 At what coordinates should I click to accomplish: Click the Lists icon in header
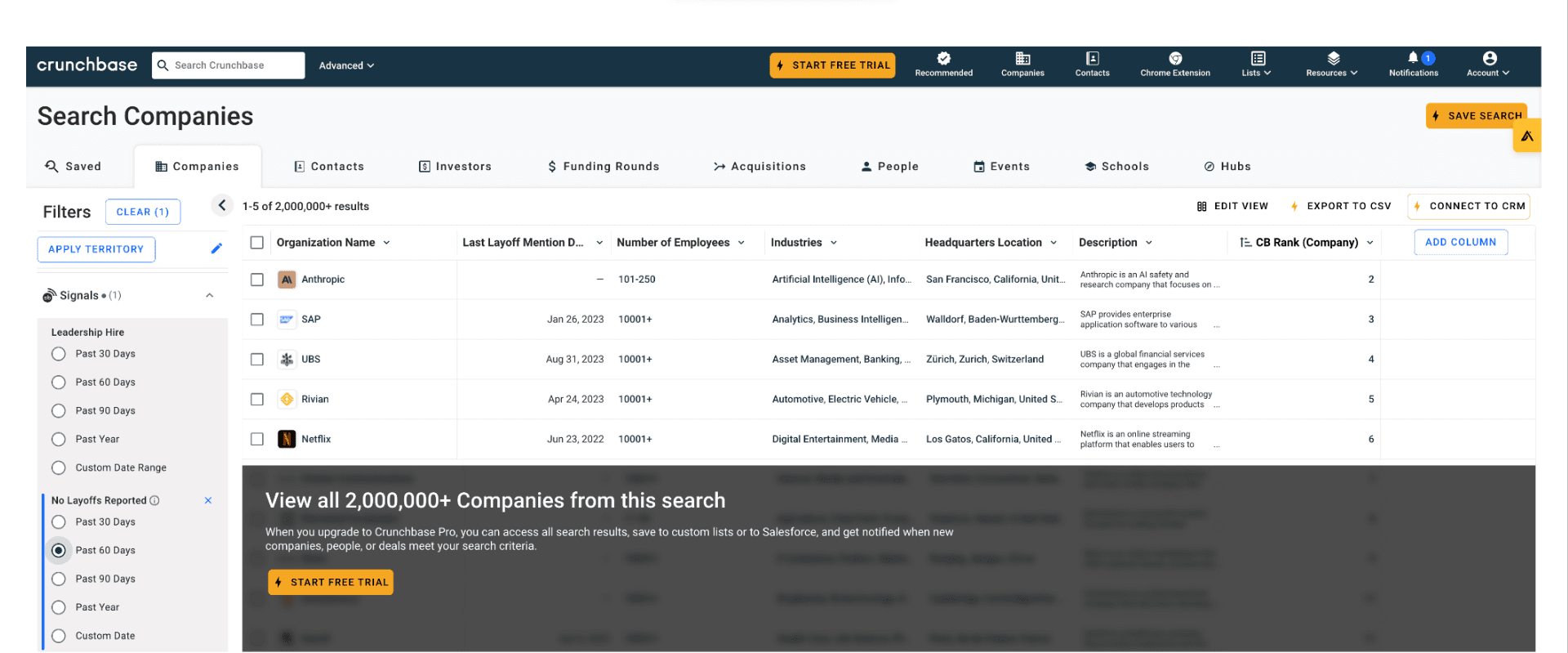coord(1258,58)
